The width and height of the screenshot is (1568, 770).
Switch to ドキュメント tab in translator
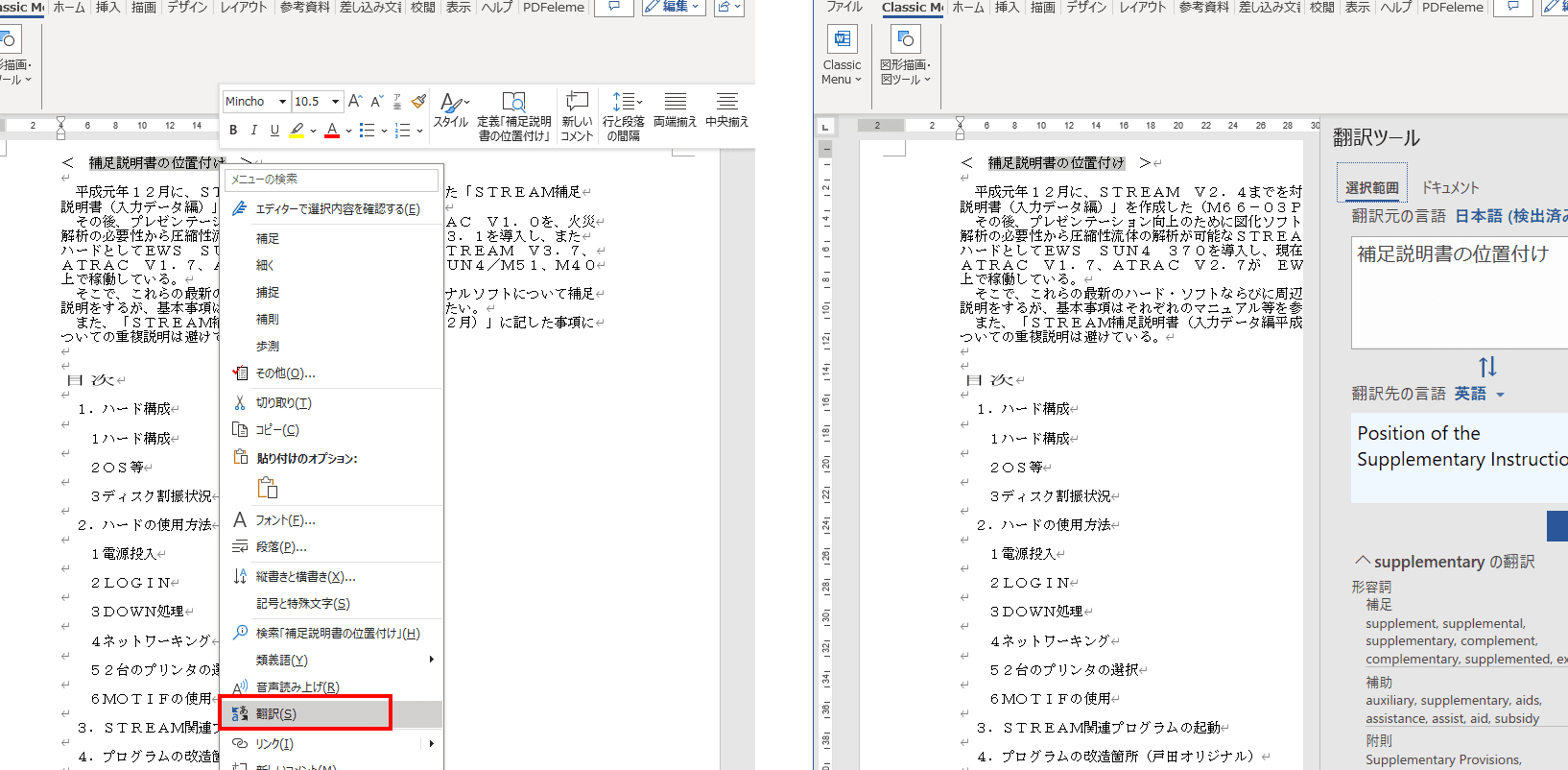[x=1450, y=188]
